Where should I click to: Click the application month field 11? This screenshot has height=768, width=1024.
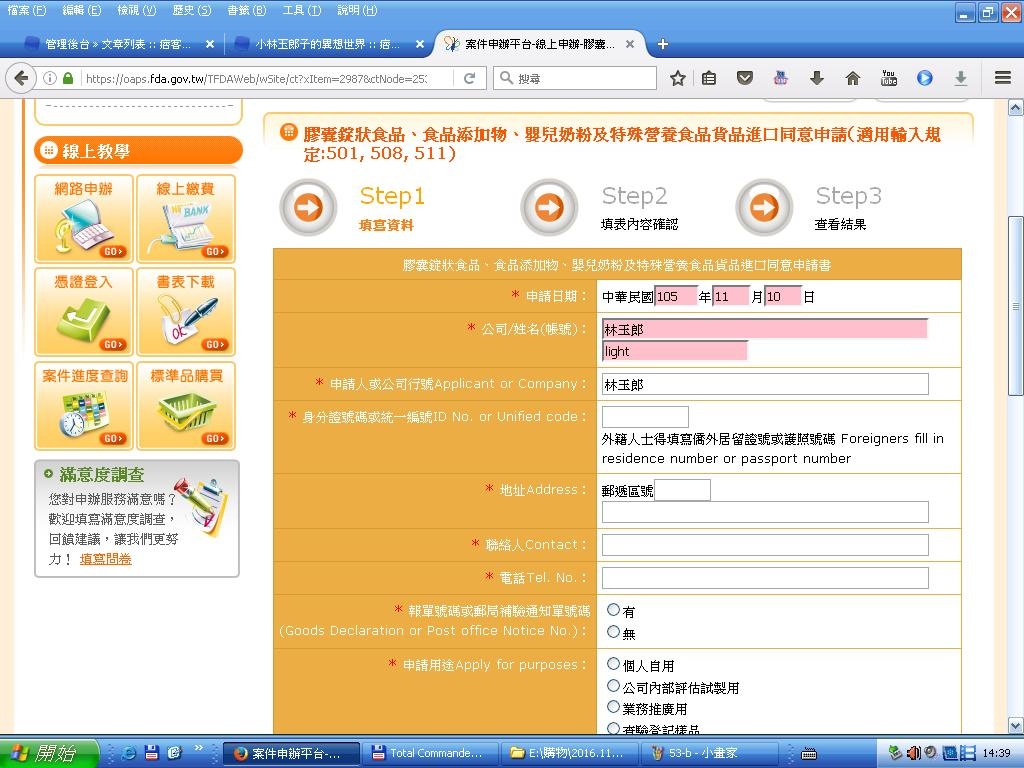[x=730, y=296]
